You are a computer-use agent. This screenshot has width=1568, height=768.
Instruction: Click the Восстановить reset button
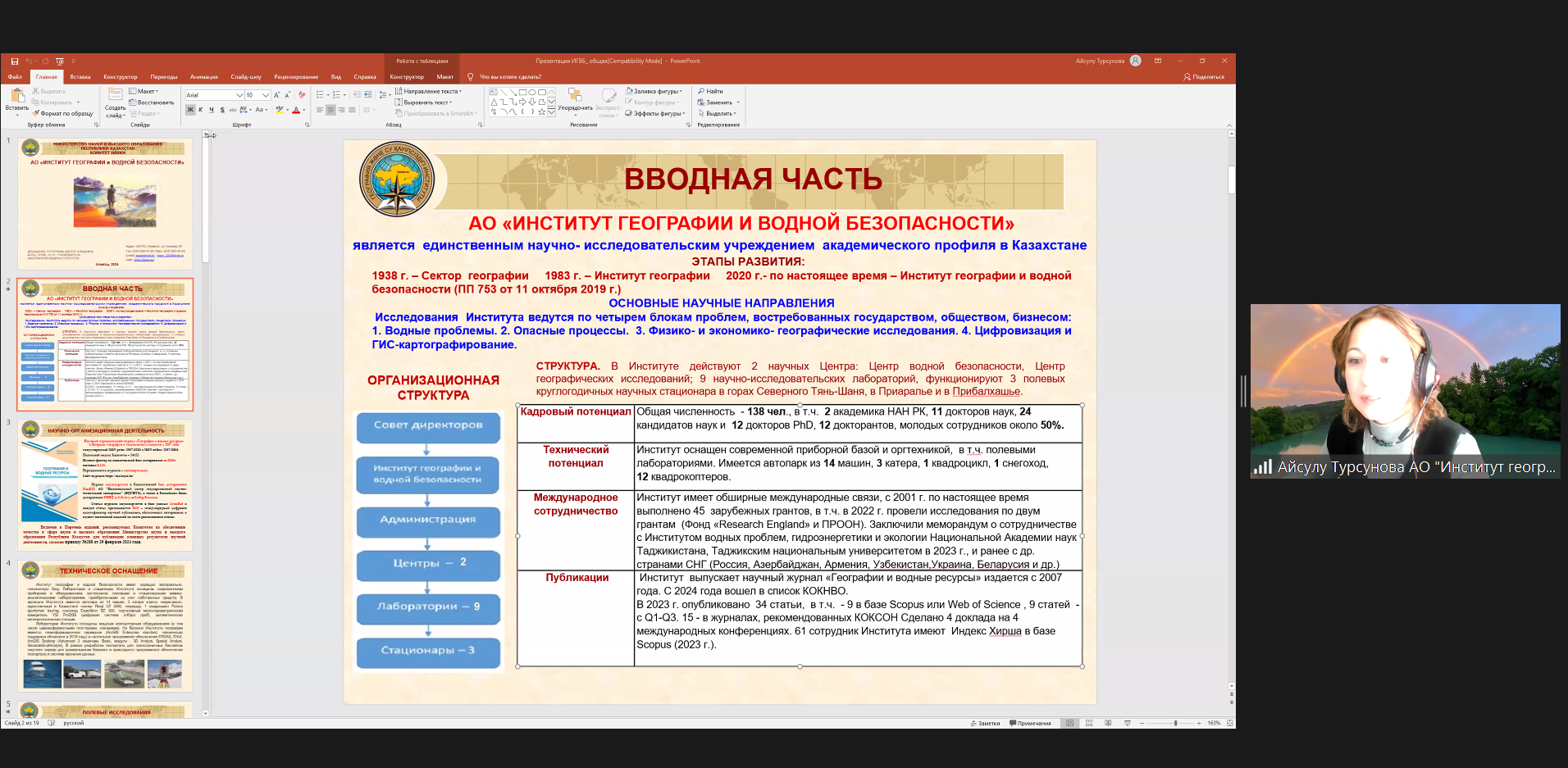click(152, 102)
